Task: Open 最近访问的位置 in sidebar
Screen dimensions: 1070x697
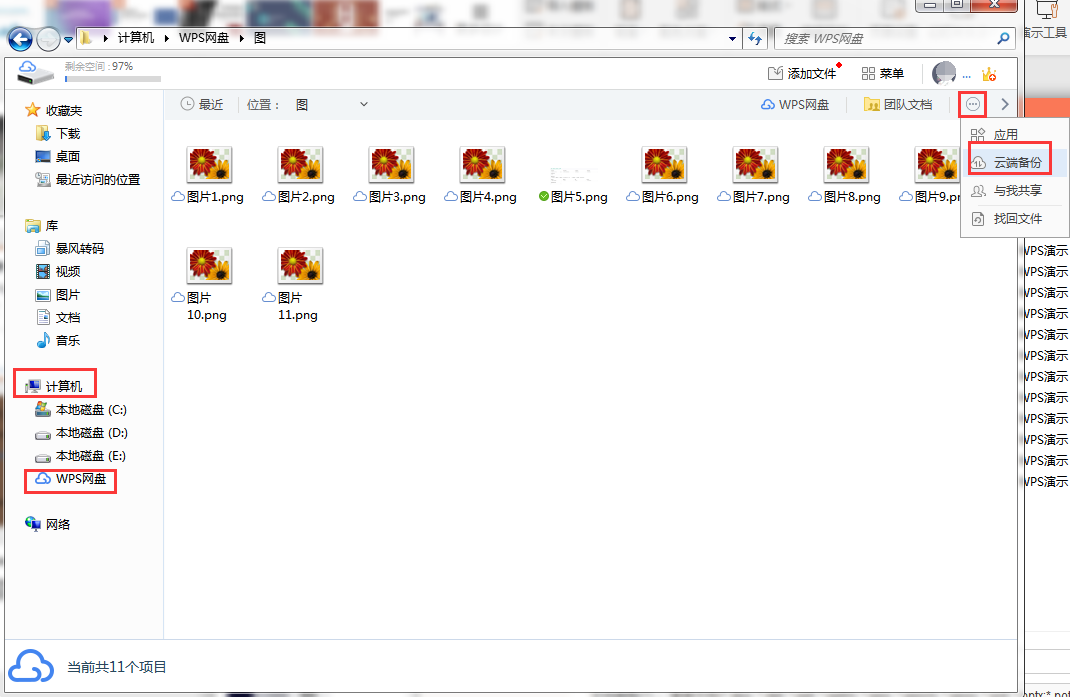Action: coord(87,180)
